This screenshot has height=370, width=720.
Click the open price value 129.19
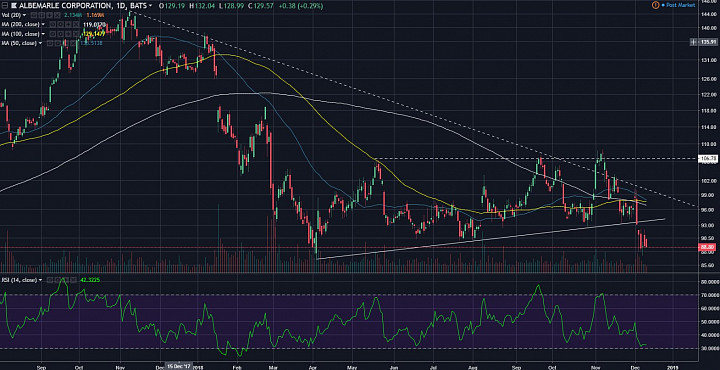click(x=175, y=6)
